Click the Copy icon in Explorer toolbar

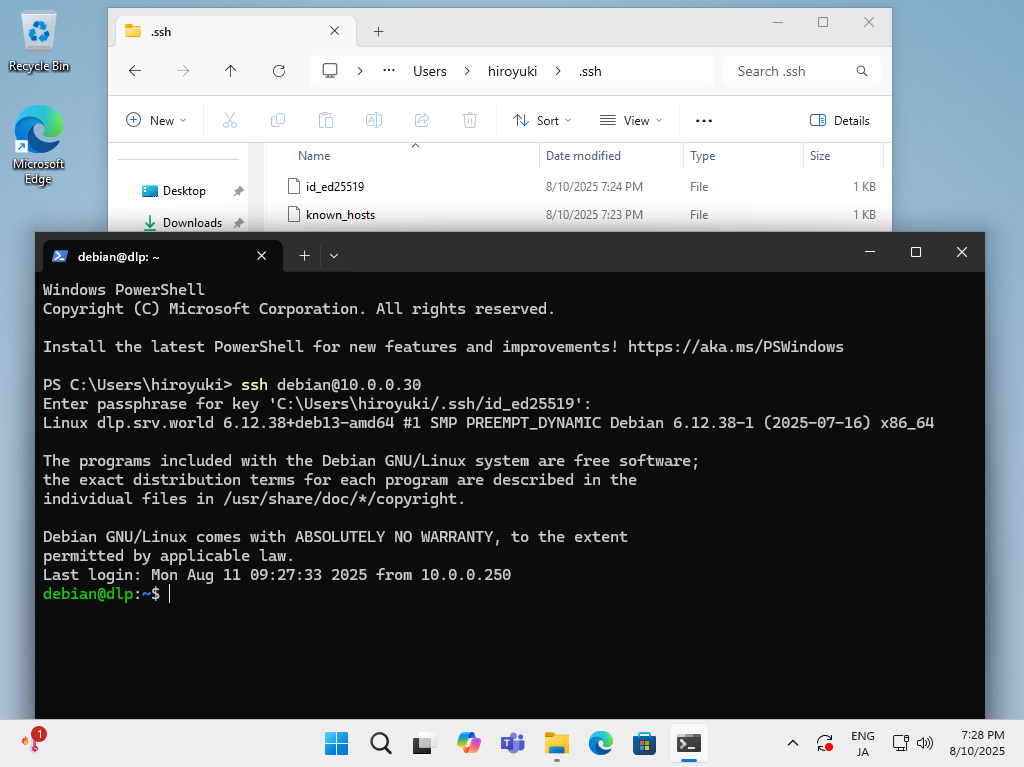click(278, 120)
